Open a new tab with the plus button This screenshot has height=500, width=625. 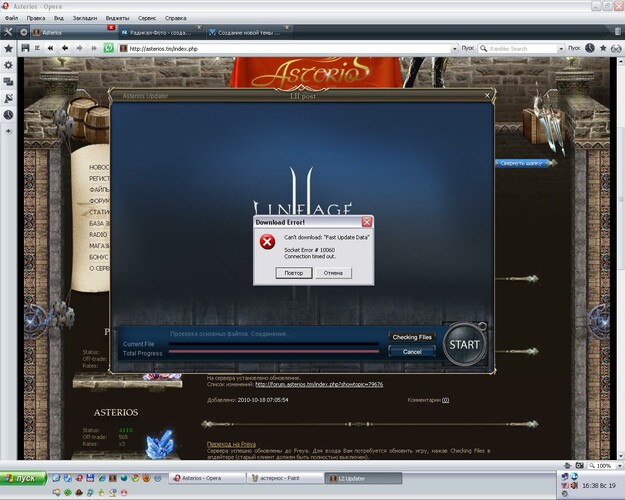coord(24,32)
